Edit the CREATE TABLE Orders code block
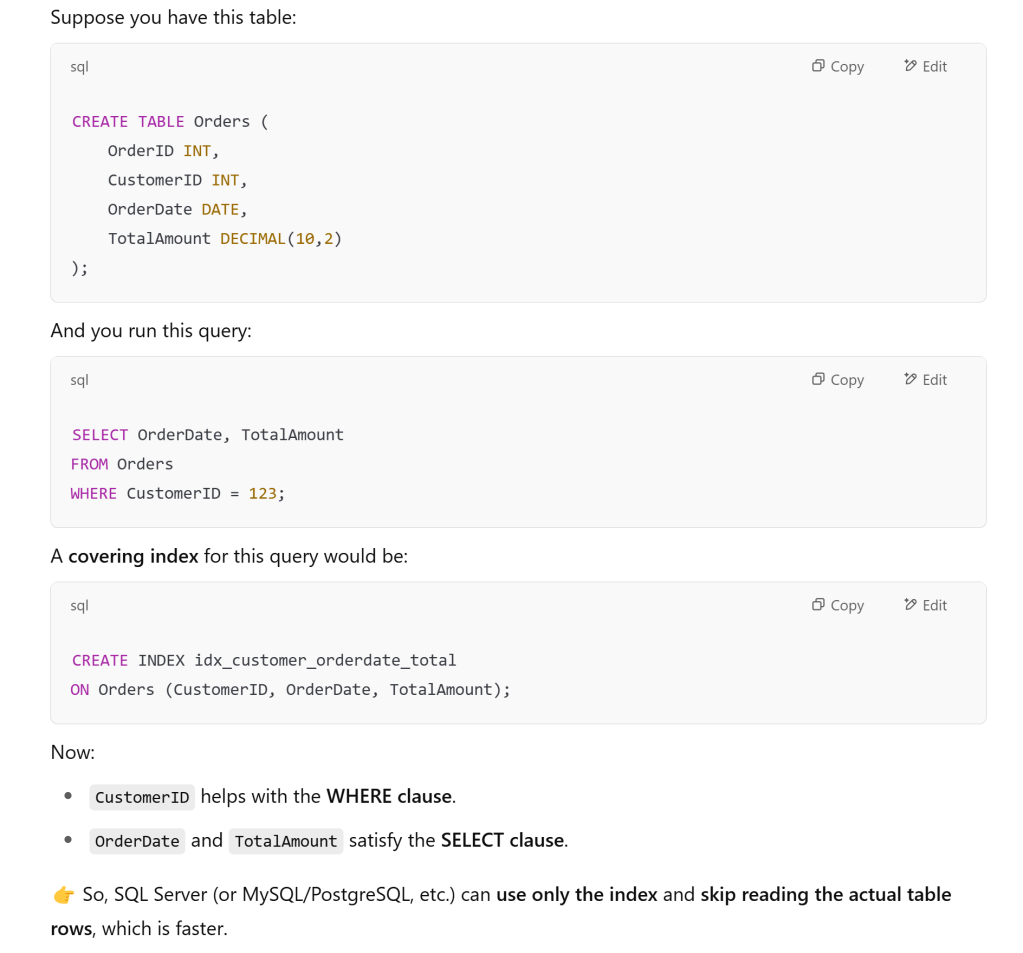Image resolution: width=1023 pixels, height=953 pixels. click(925, 66)
